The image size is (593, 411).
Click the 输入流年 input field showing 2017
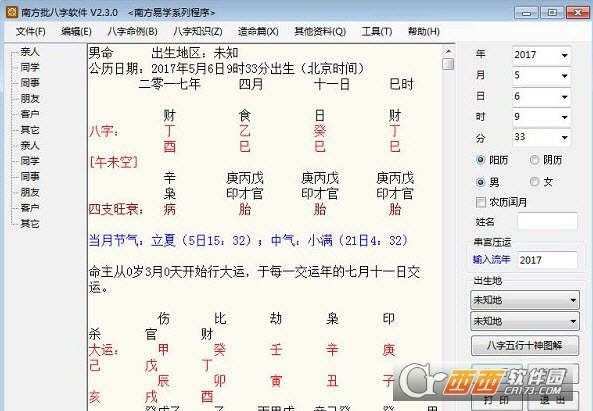click(547, 260)
